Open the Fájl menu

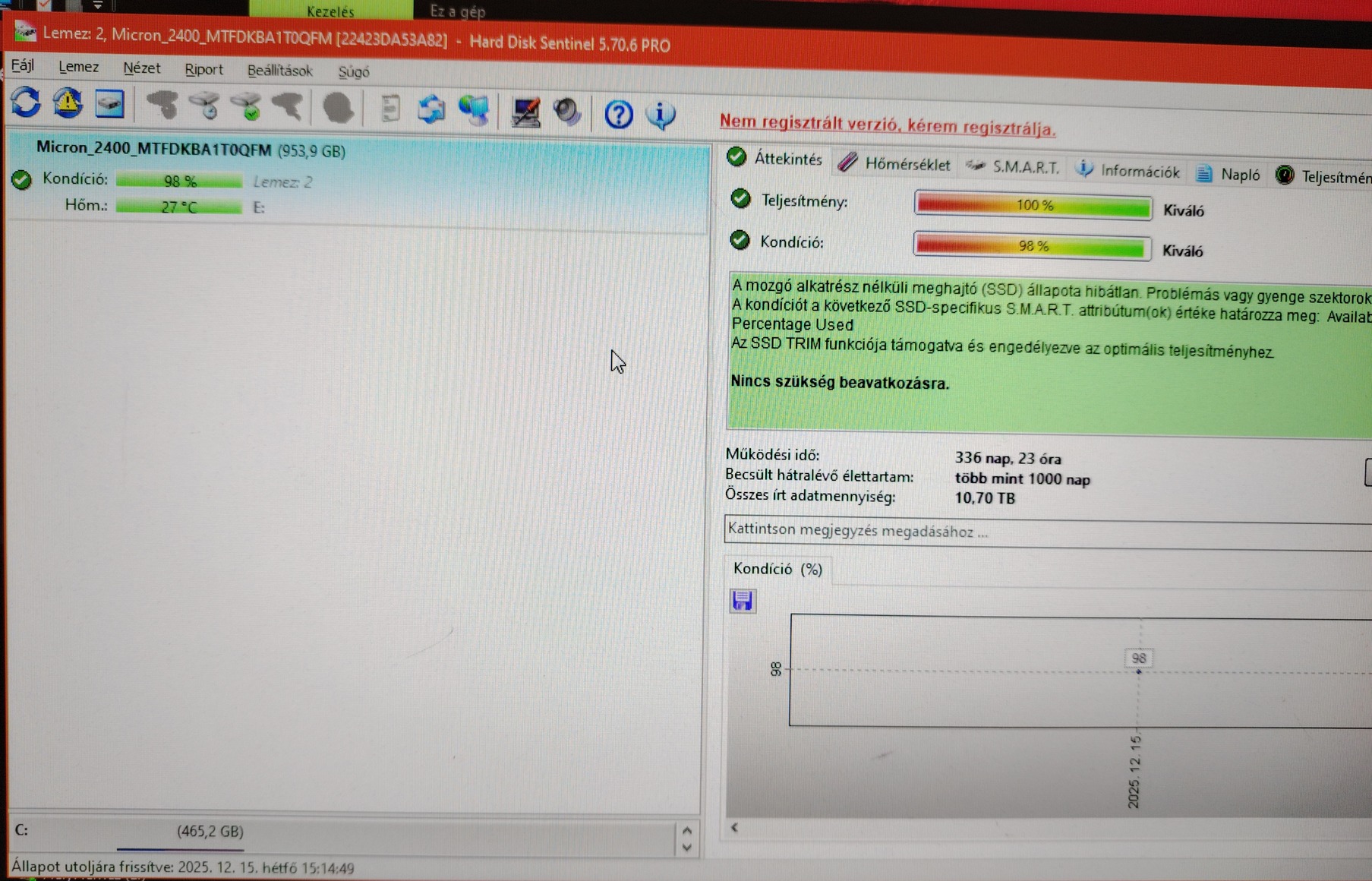[23, 65]
